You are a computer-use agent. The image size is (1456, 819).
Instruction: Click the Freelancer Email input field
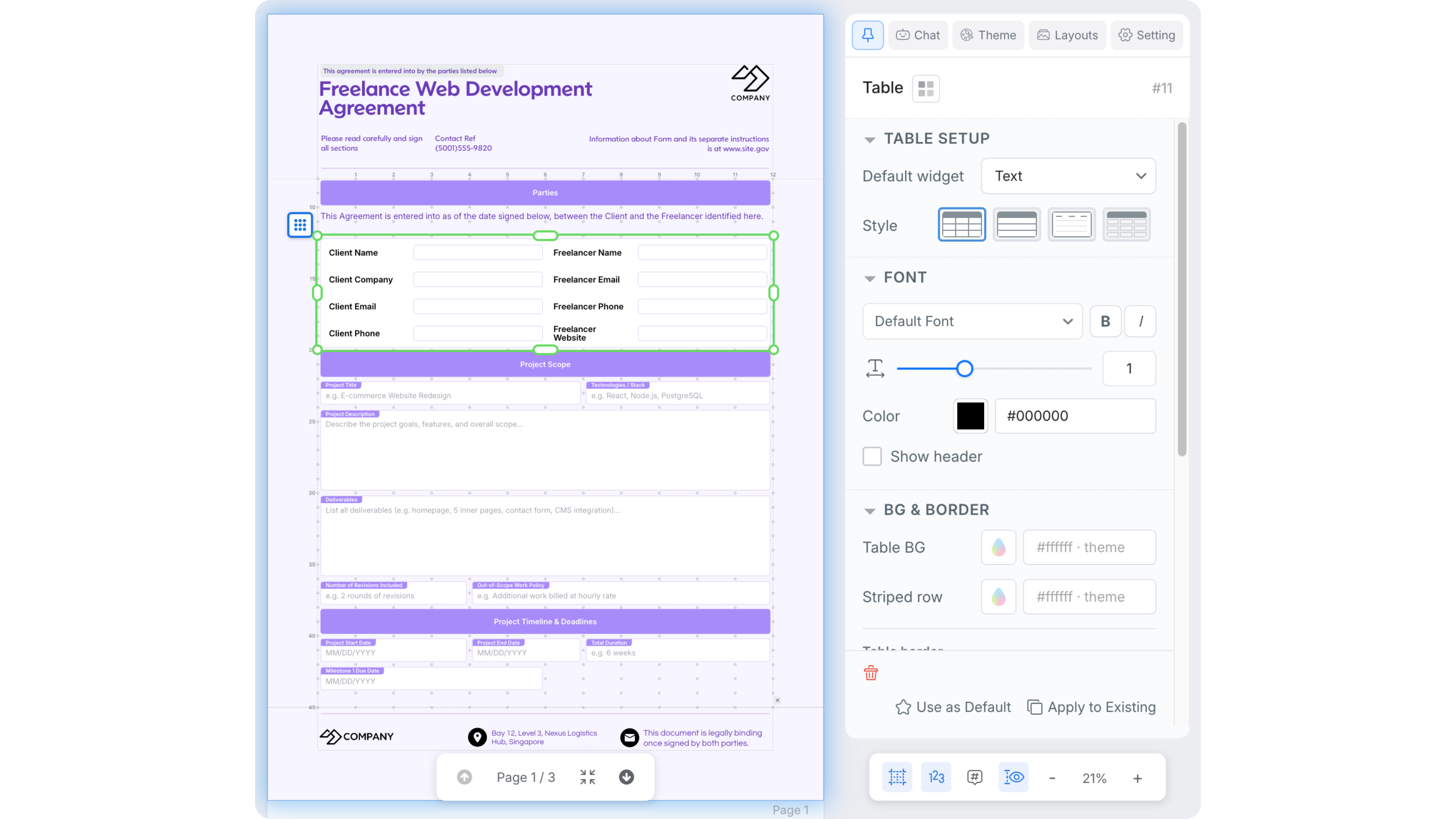pyautogui.click(x=702, y=279)
